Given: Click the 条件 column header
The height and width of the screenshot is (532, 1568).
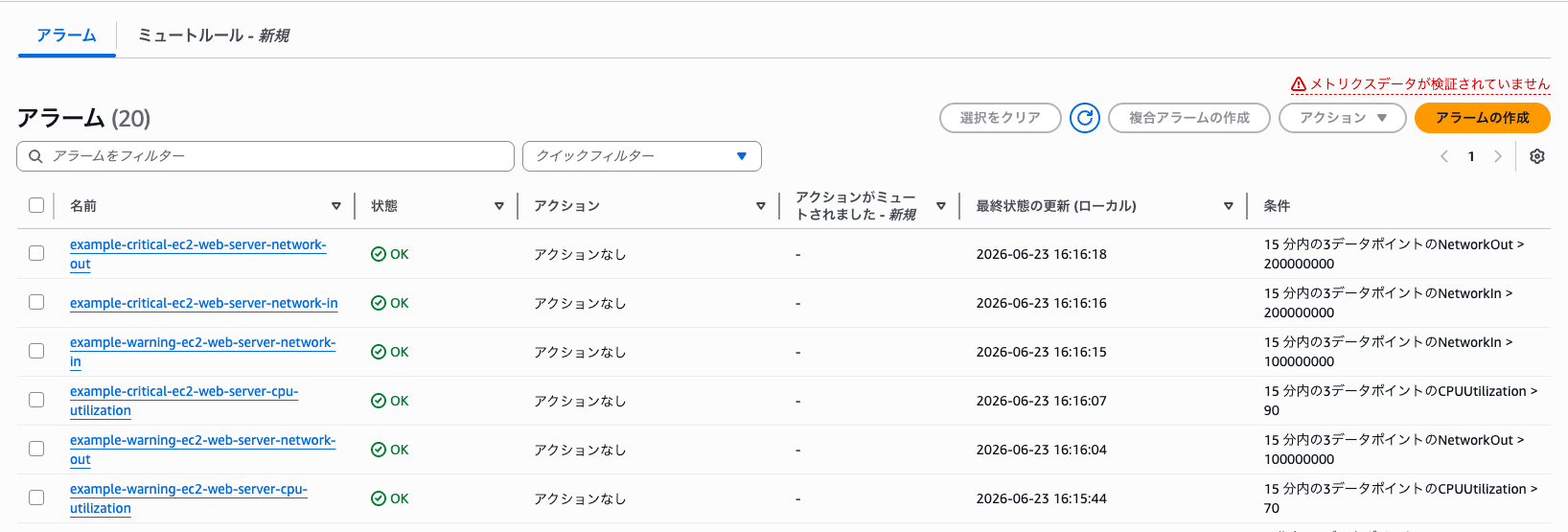Looking at the screenshot, I should click(1277, 206).
